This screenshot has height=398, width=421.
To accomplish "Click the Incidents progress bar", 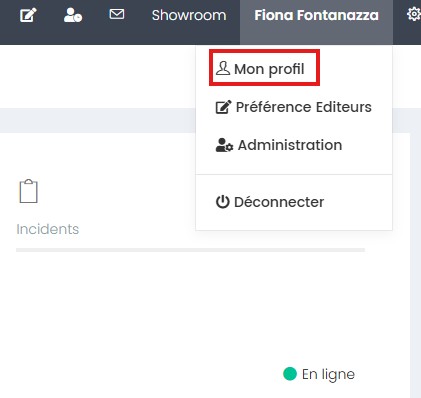I will click(190, 250).
